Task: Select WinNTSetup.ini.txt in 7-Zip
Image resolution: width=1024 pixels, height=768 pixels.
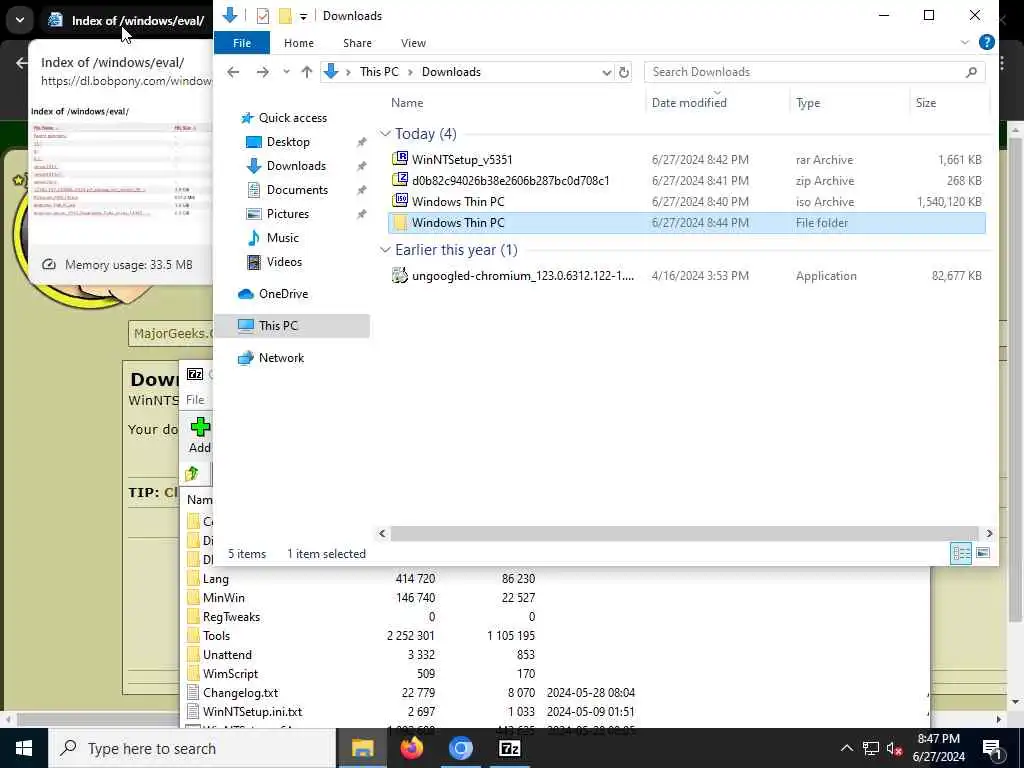Action: pyautogui.click(x=252, y=712)
